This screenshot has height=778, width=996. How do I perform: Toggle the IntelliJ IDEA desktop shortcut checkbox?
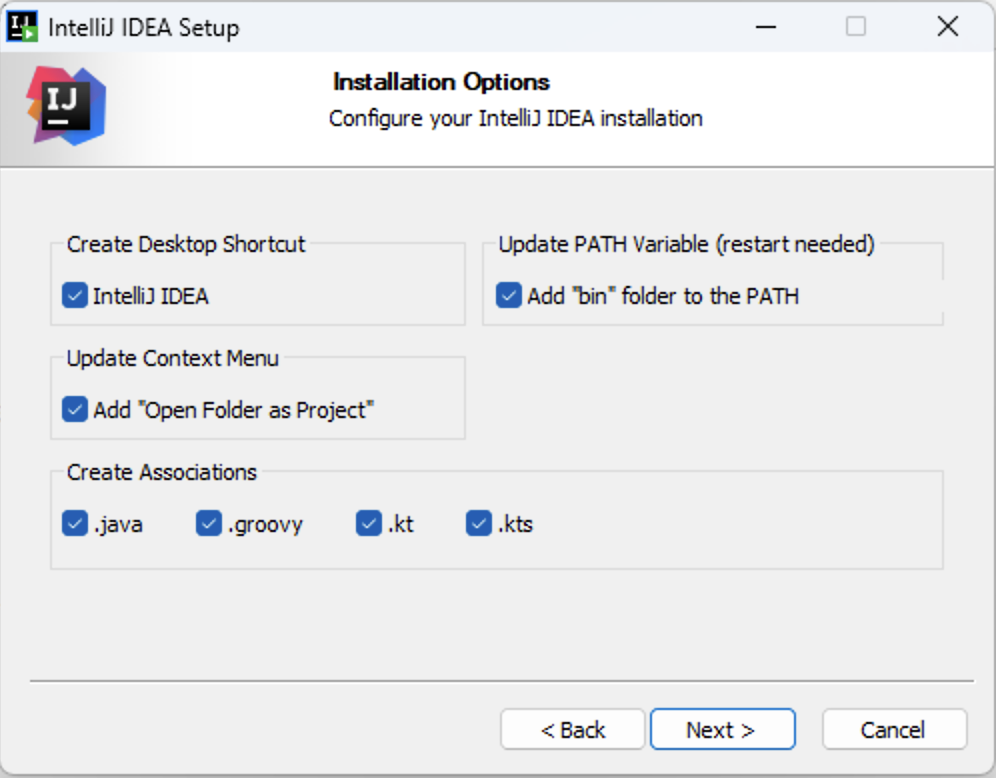[75, 296]
